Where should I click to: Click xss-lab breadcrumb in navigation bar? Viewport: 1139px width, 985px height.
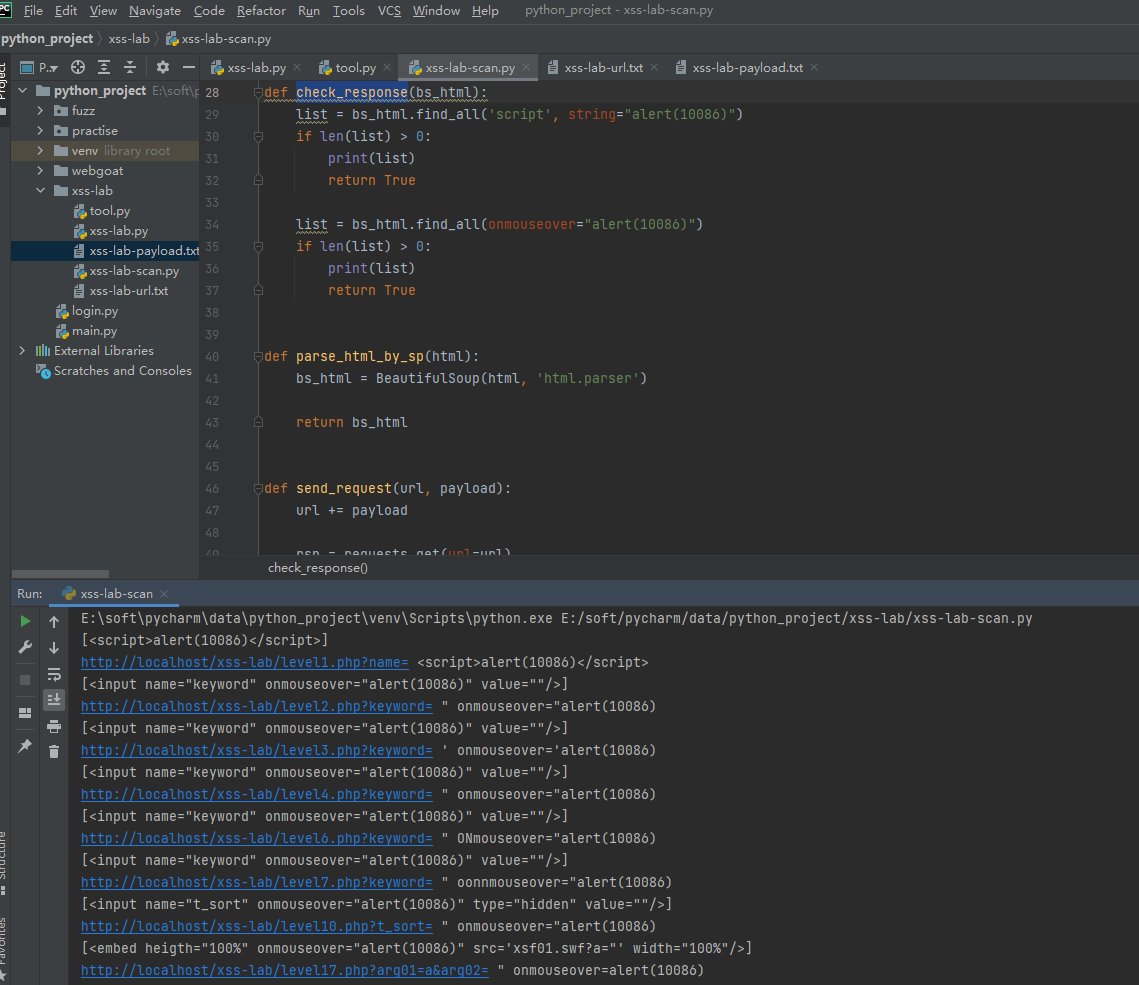coord(129,38)
